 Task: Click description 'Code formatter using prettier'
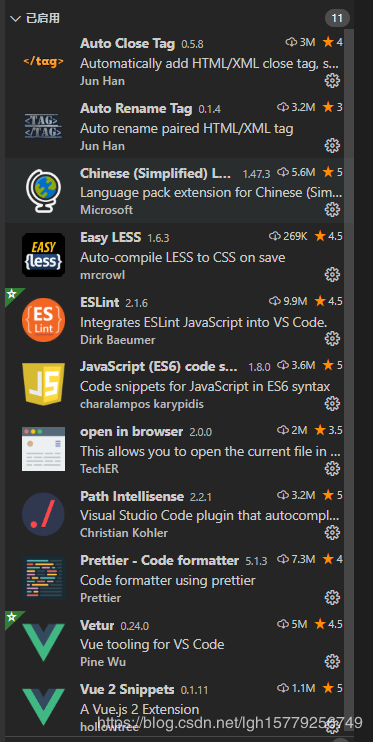point(168,580)
